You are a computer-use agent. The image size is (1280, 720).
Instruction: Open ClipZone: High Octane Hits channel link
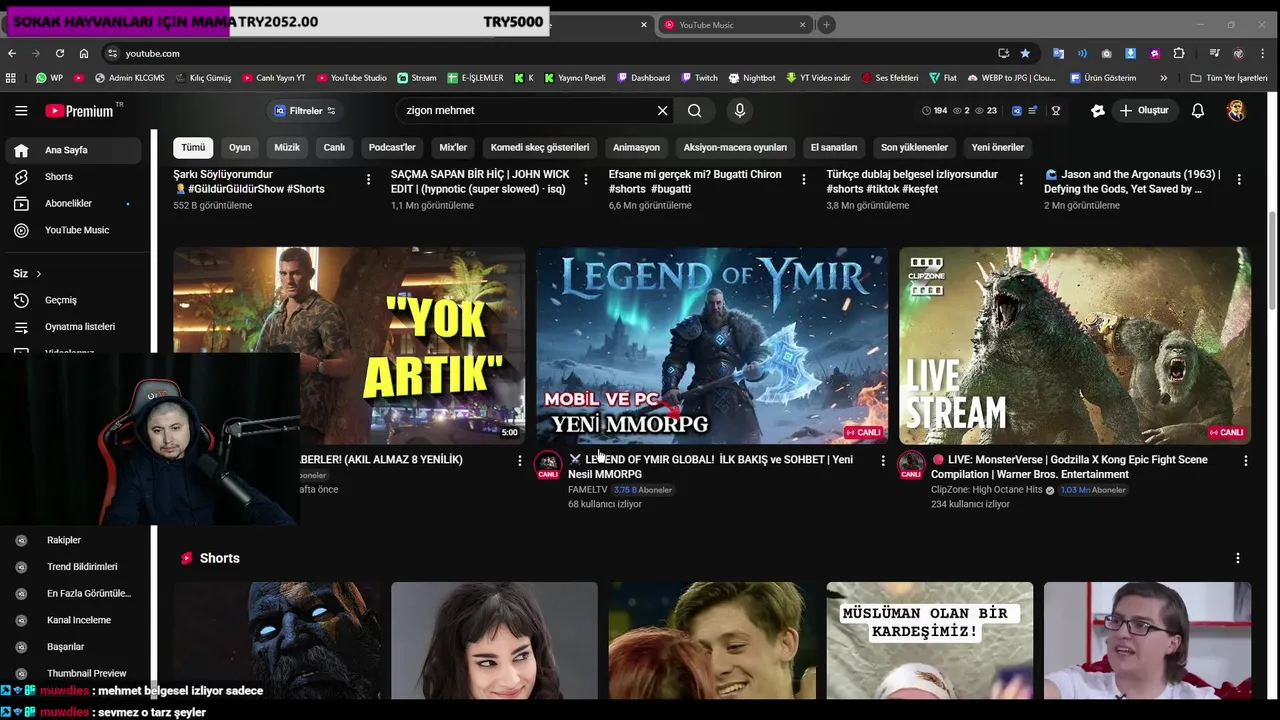[987, 490]
